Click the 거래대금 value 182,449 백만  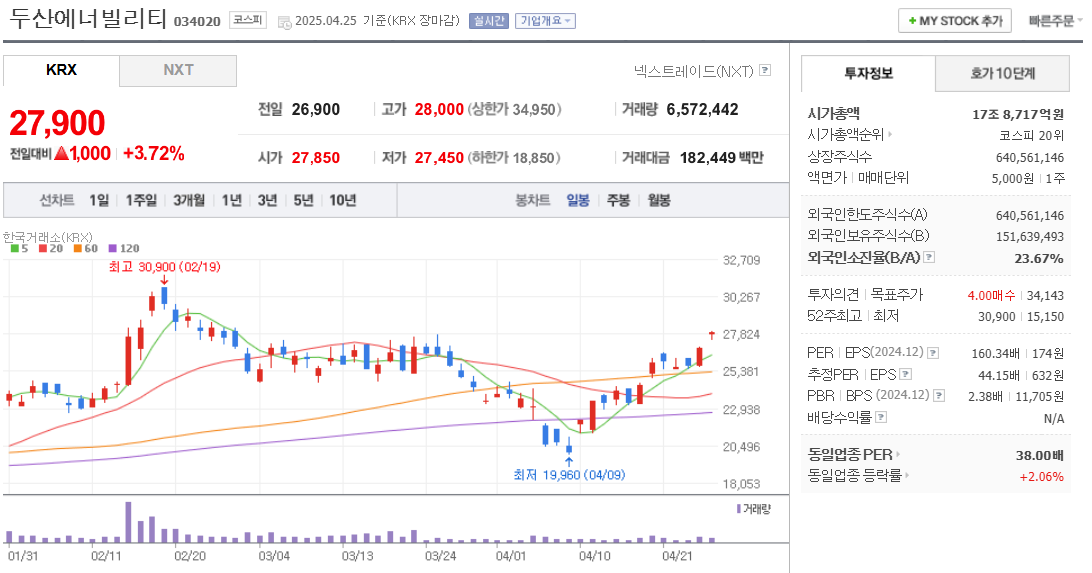pos(722,158)
